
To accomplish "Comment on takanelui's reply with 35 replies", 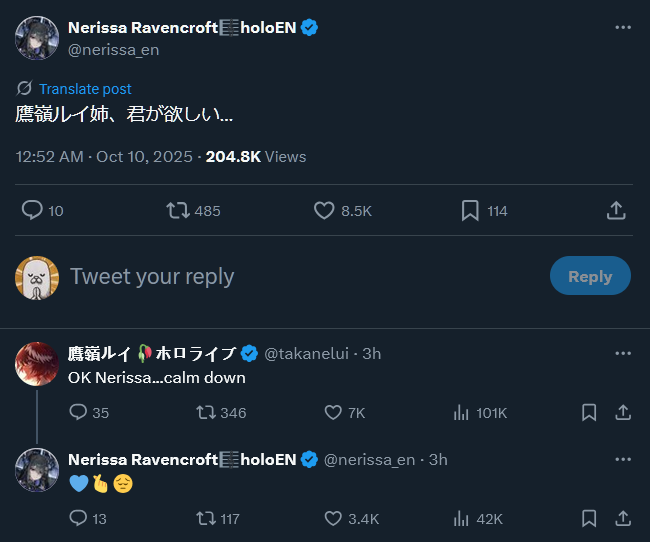I will [x=78, y=412].
